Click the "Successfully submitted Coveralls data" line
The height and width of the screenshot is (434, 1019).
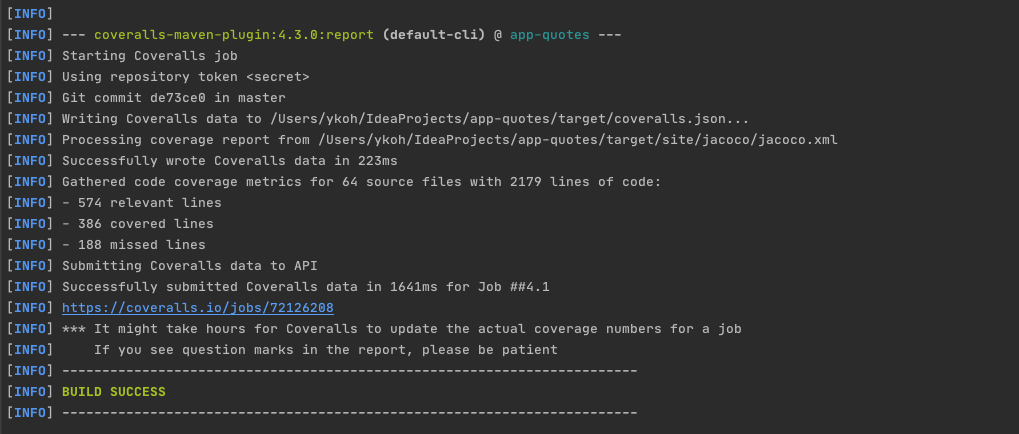click(305, 287)
